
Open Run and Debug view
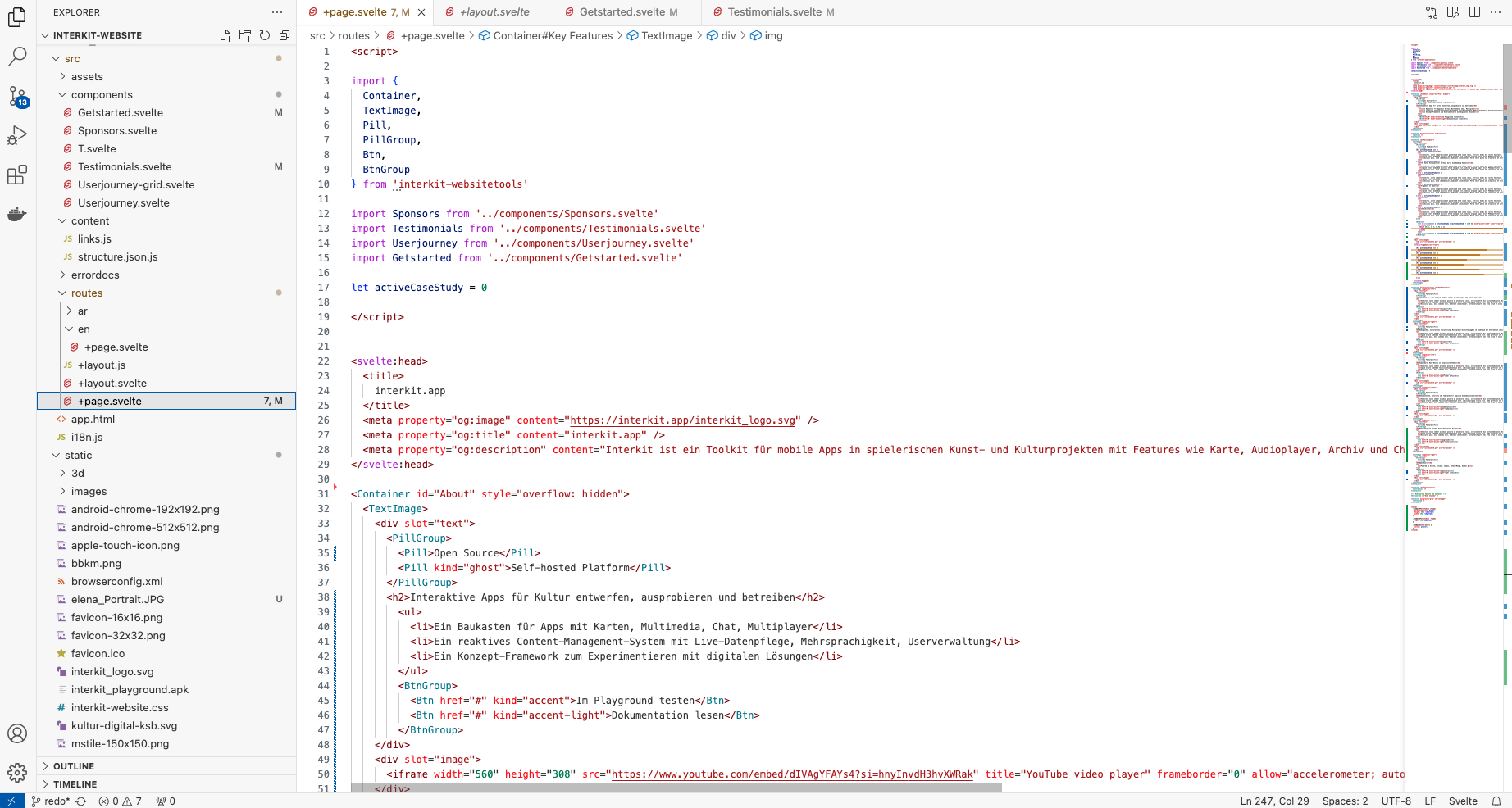(17, 135)
